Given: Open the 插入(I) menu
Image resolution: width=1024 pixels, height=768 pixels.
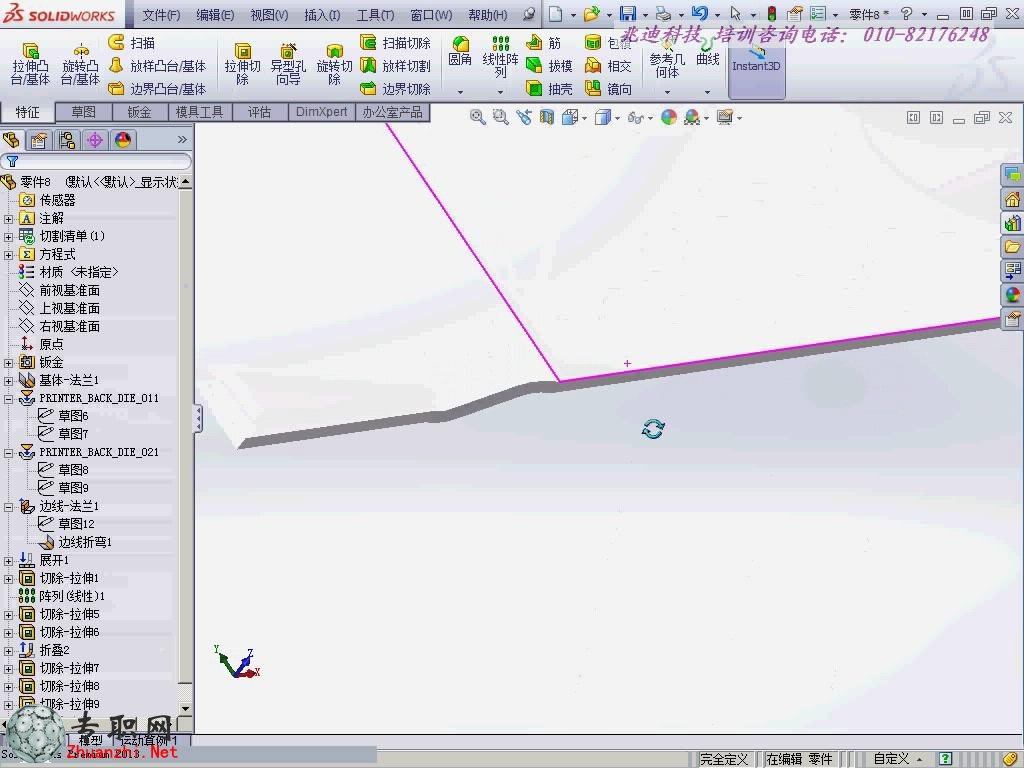Looking at the screenshot, I should point(322,15).
